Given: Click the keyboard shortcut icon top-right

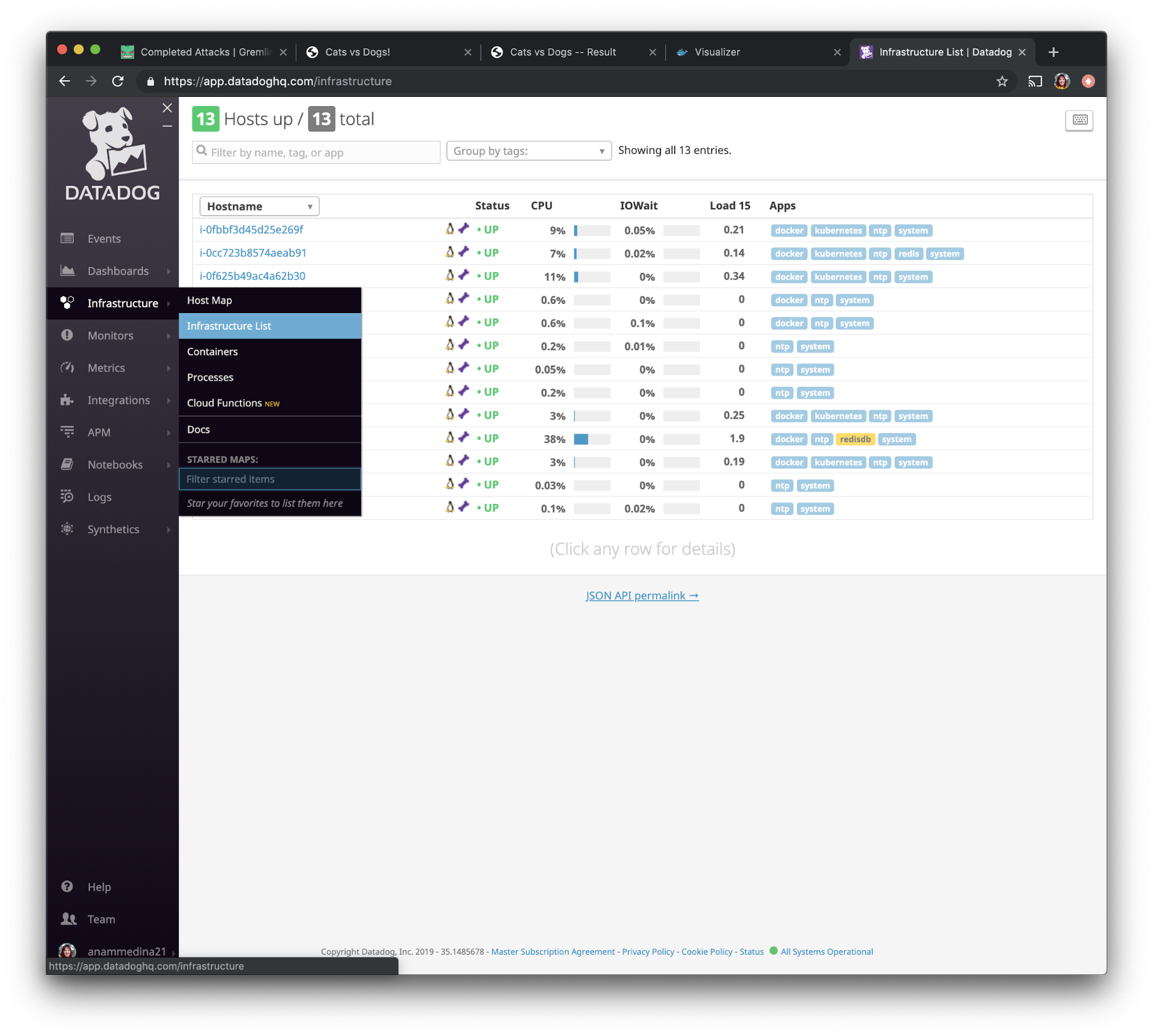Looking at the screenshot, I should coord(1080,118).
